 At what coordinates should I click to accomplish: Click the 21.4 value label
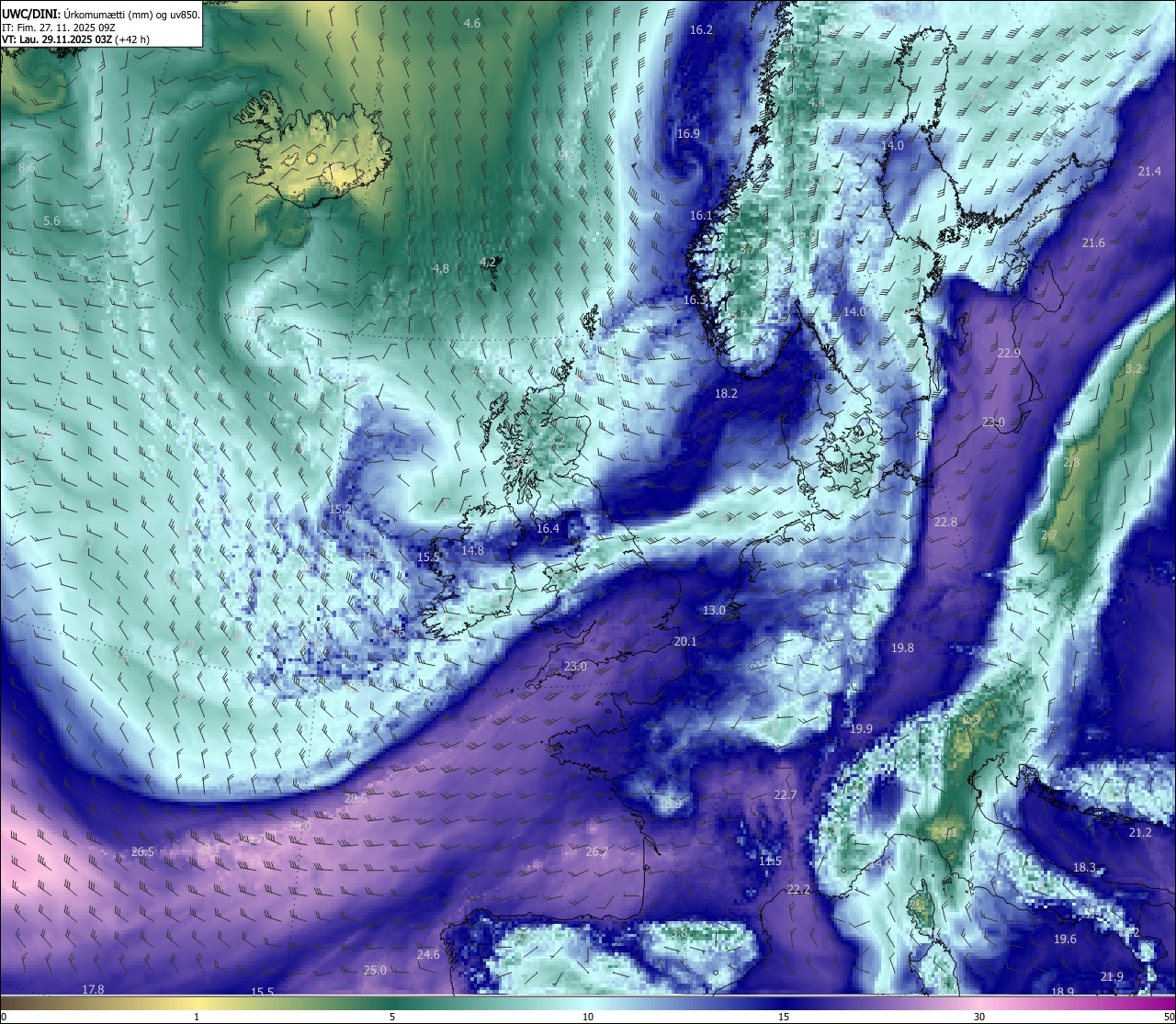1149,171
